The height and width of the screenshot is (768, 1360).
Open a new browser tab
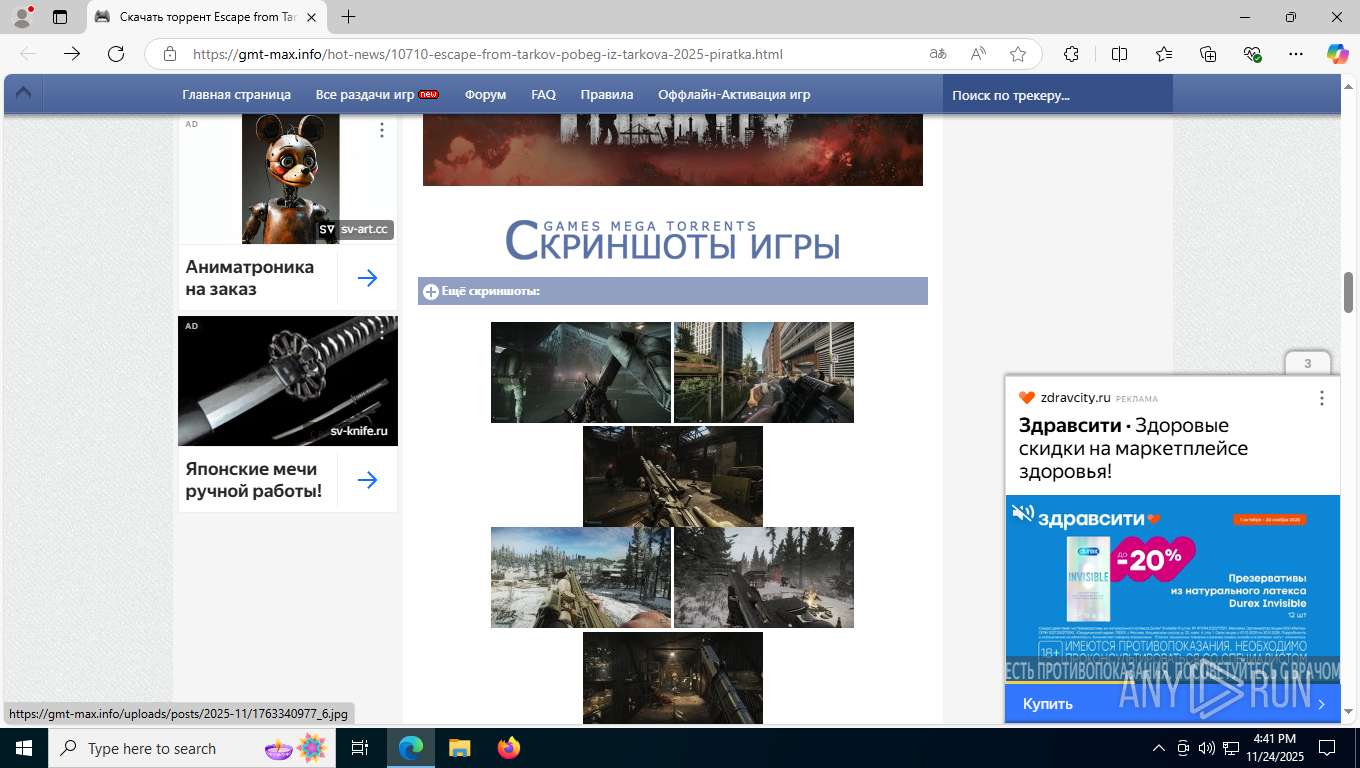click(x=348, y=17)
